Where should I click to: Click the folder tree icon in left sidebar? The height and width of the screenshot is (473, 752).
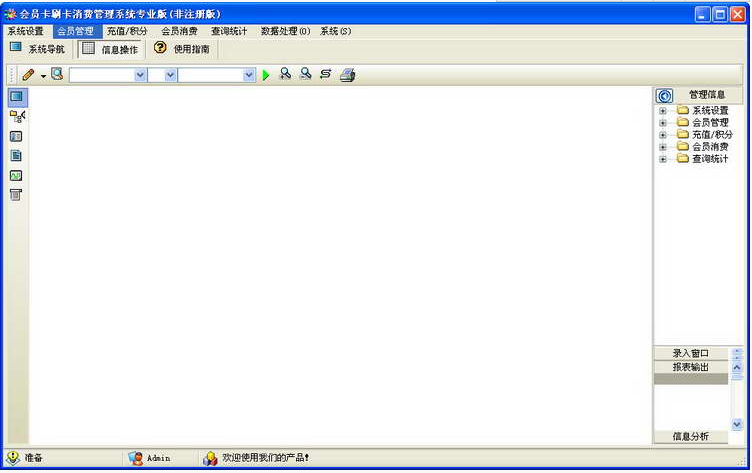pos(17,117)
